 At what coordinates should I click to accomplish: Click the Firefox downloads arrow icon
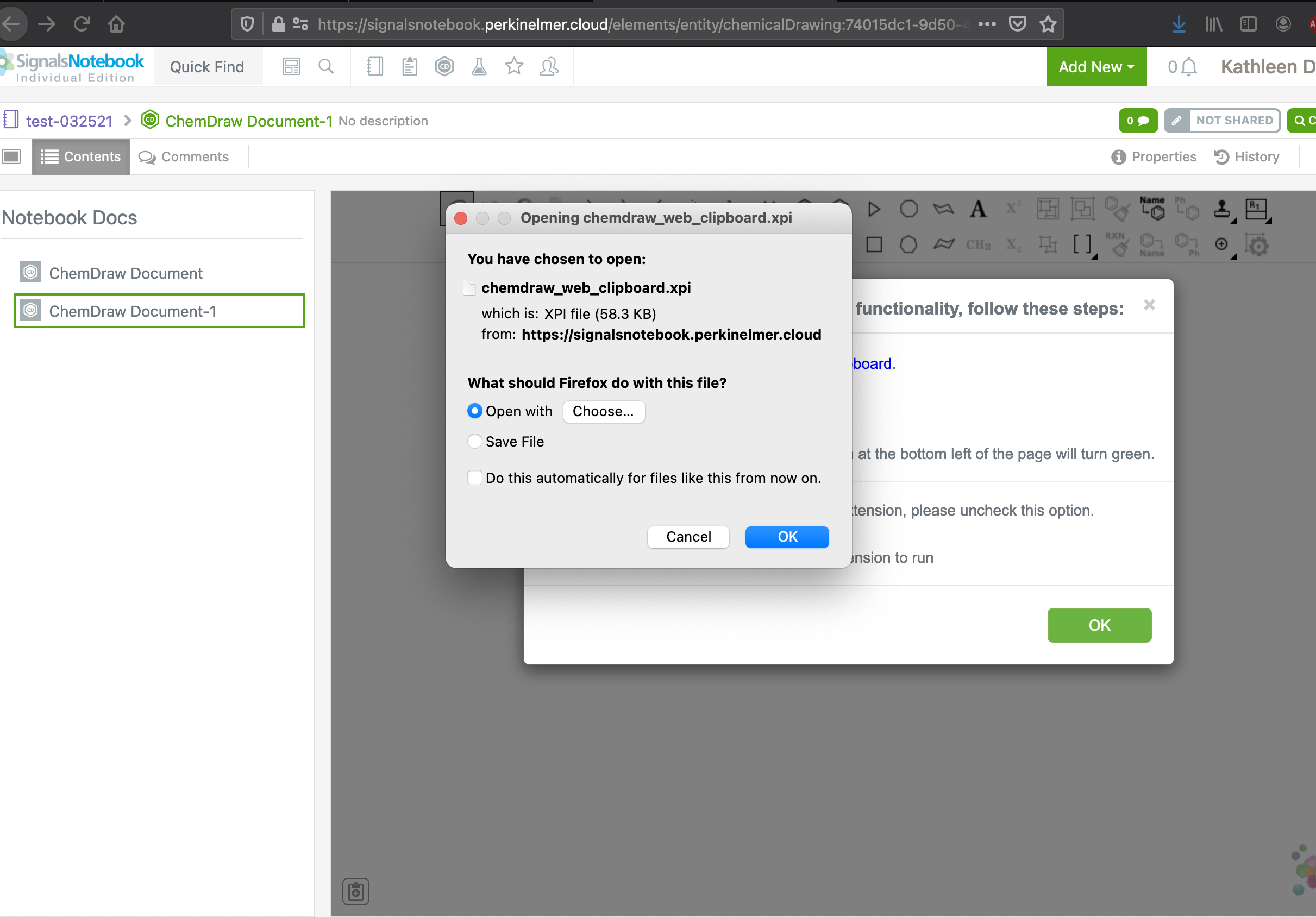[x=1179, y=24]
